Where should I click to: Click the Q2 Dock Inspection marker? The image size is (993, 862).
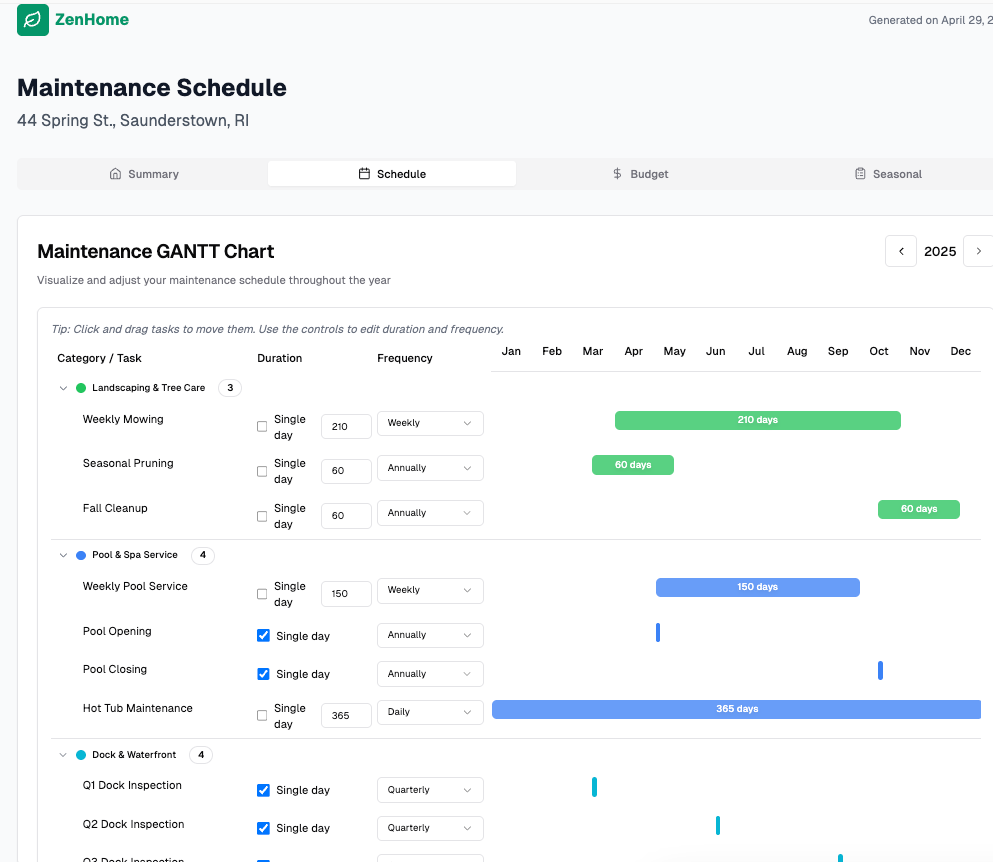718,825
